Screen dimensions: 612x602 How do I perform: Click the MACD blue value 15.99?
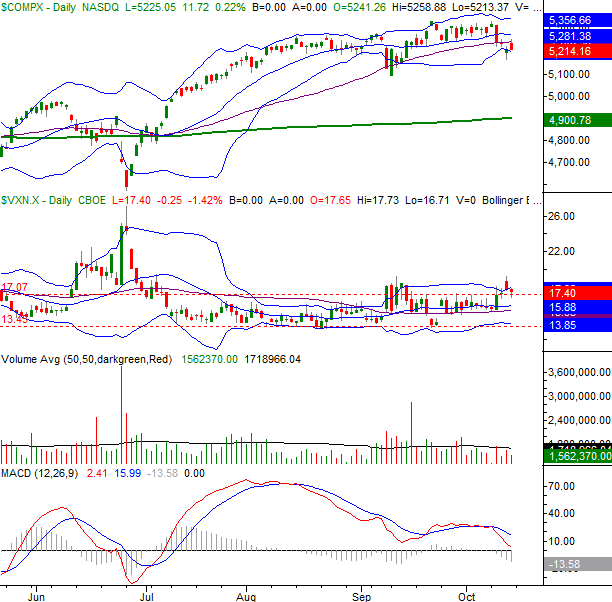click(x=128, y=473)
